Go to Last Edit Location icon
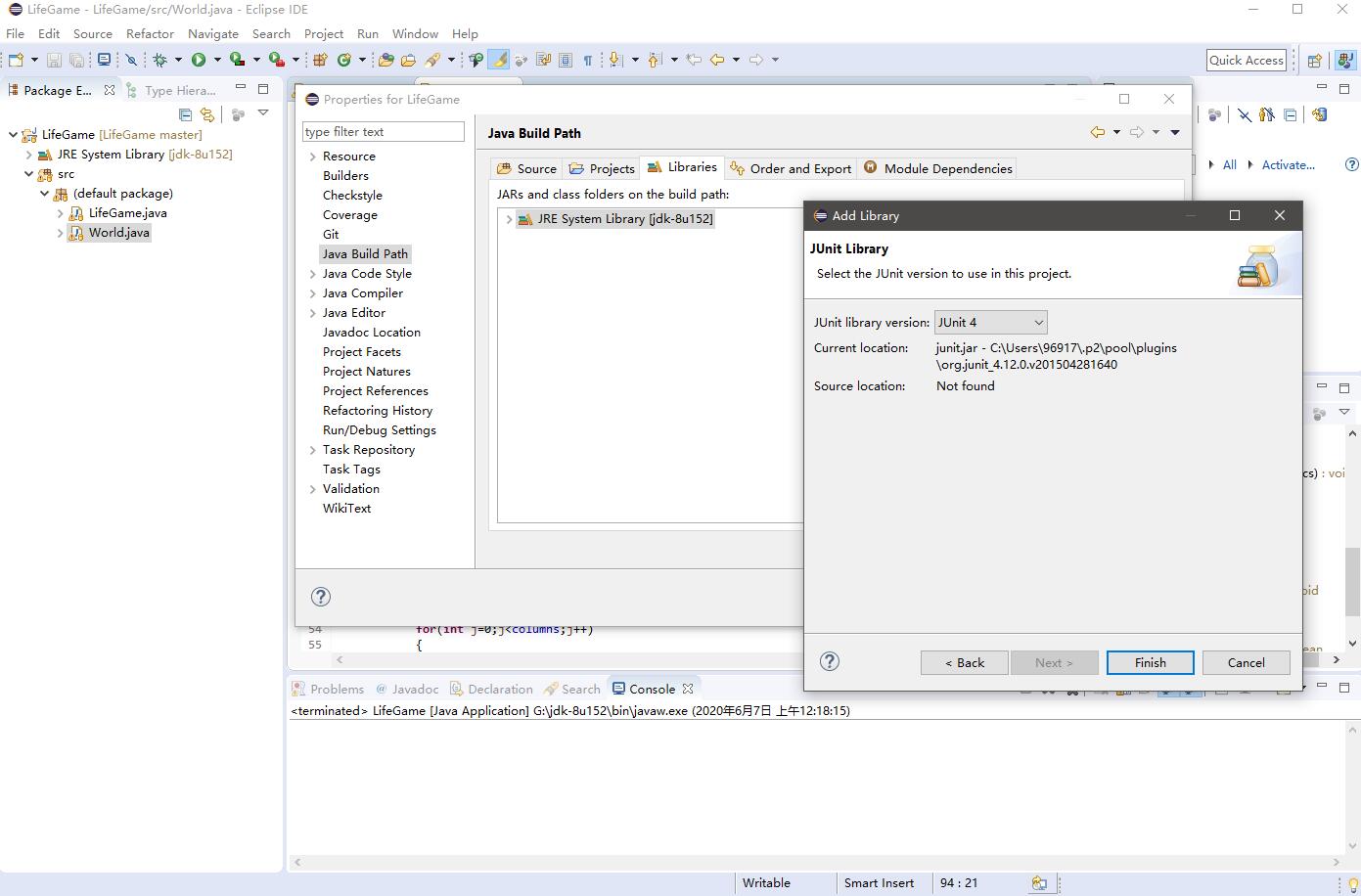 click(694, 60)
